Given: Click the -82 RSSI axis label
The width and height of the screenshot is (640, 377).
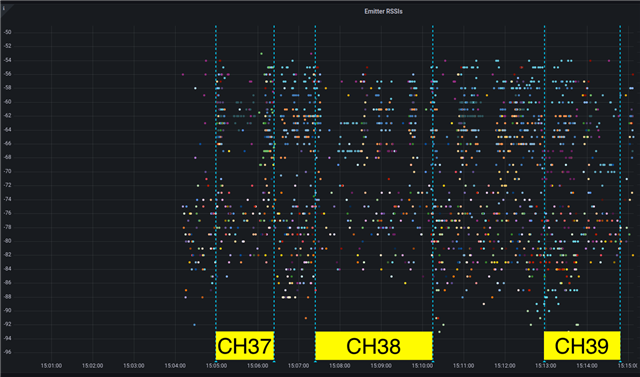Looking at the screenshot, I should pos(7,255).
